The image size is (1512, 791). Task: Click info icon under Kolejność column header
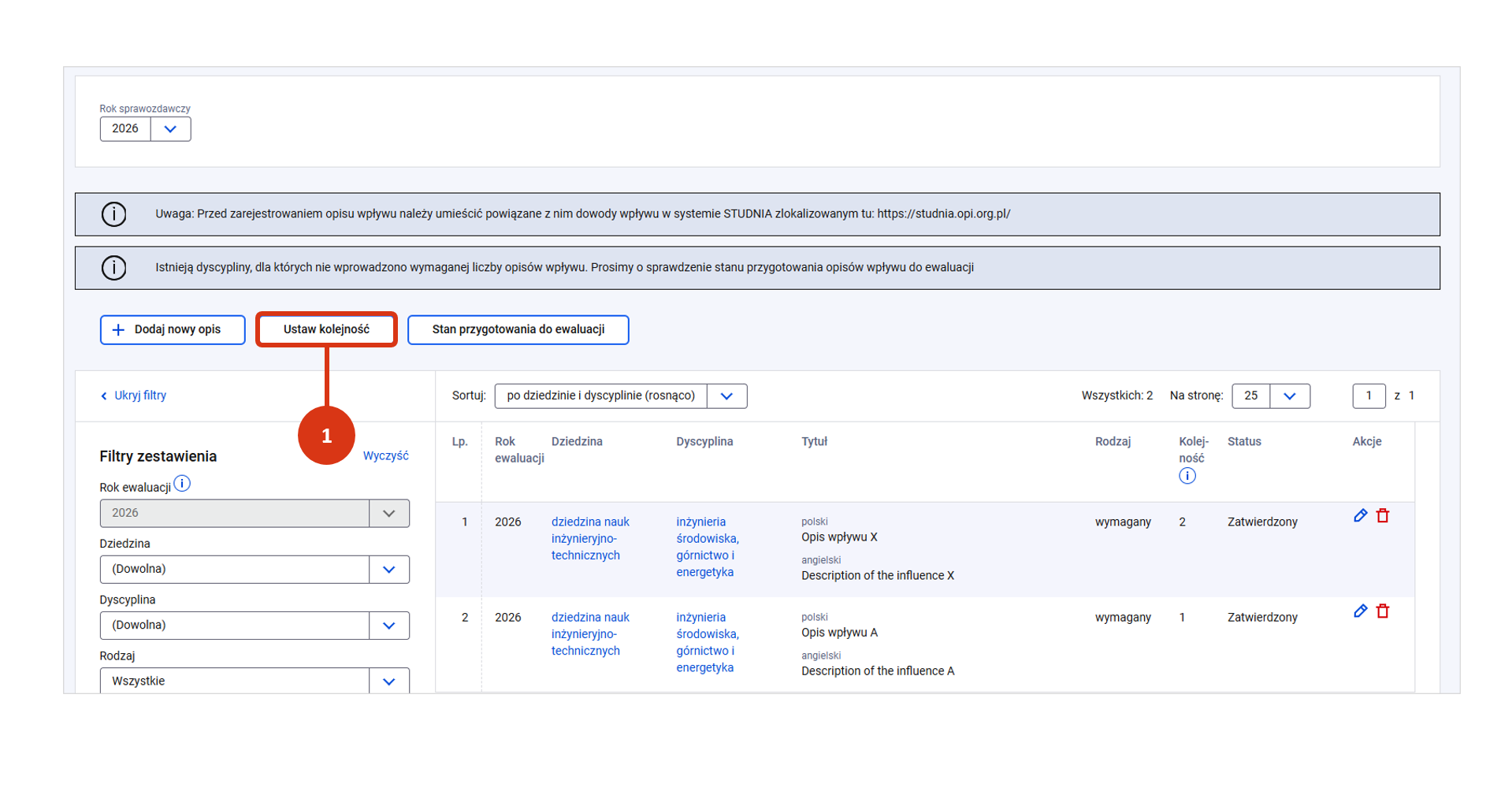pos(1187,476)
